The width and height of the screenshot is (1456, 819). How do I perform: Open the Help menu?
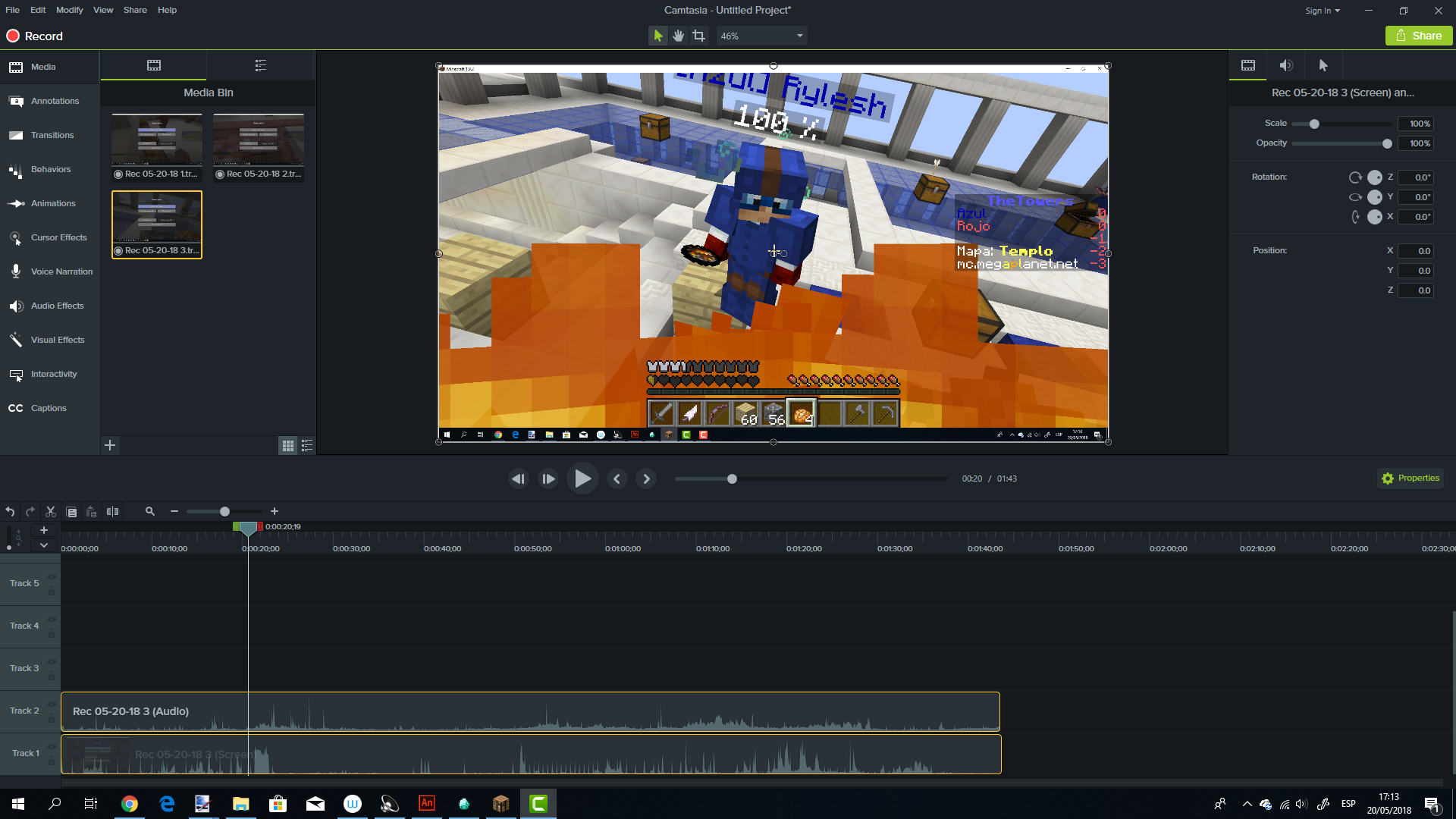click(x=167, y=10)
